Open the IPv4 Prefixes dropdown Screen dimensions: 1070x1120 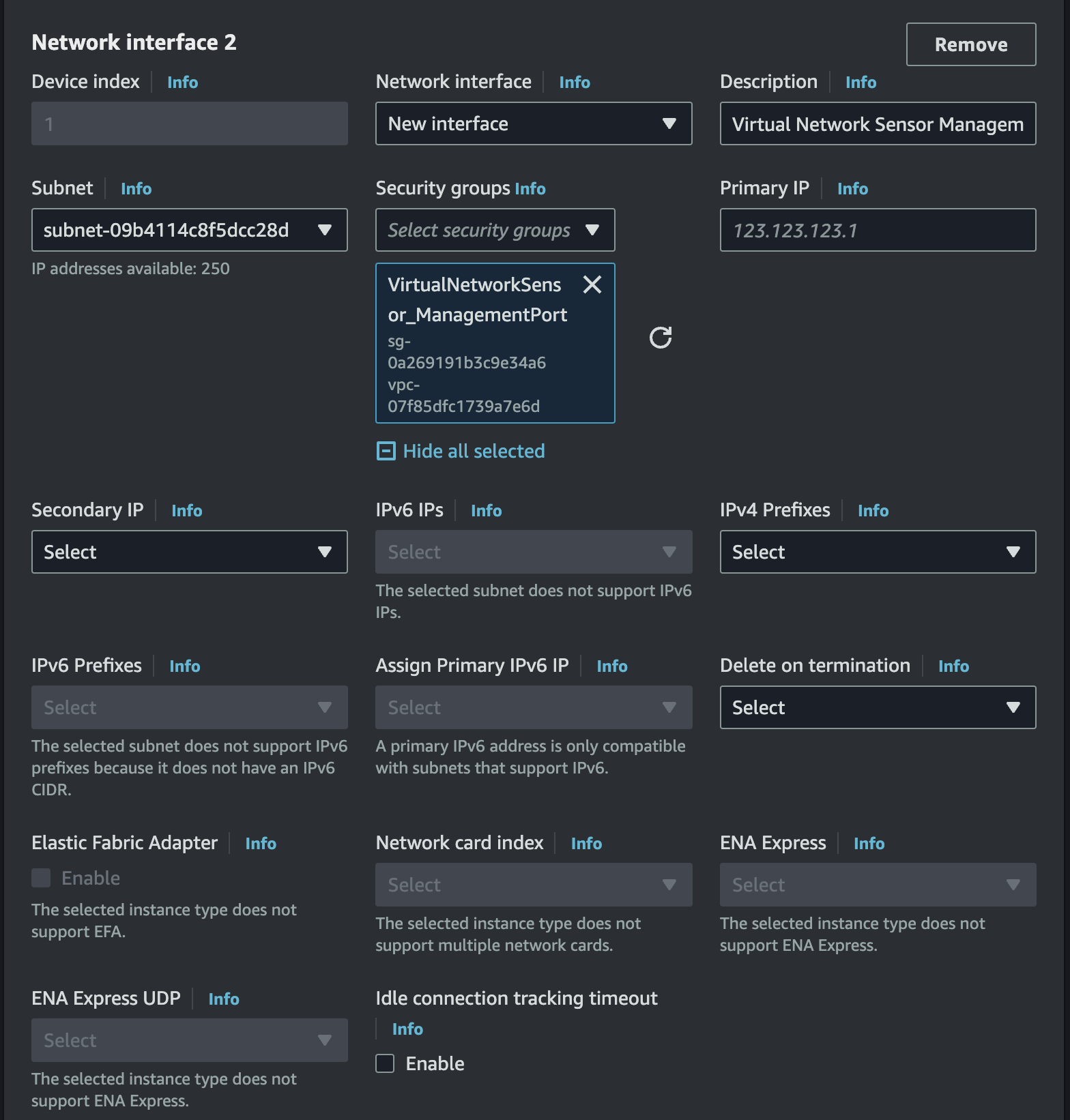tap(878, 552)
